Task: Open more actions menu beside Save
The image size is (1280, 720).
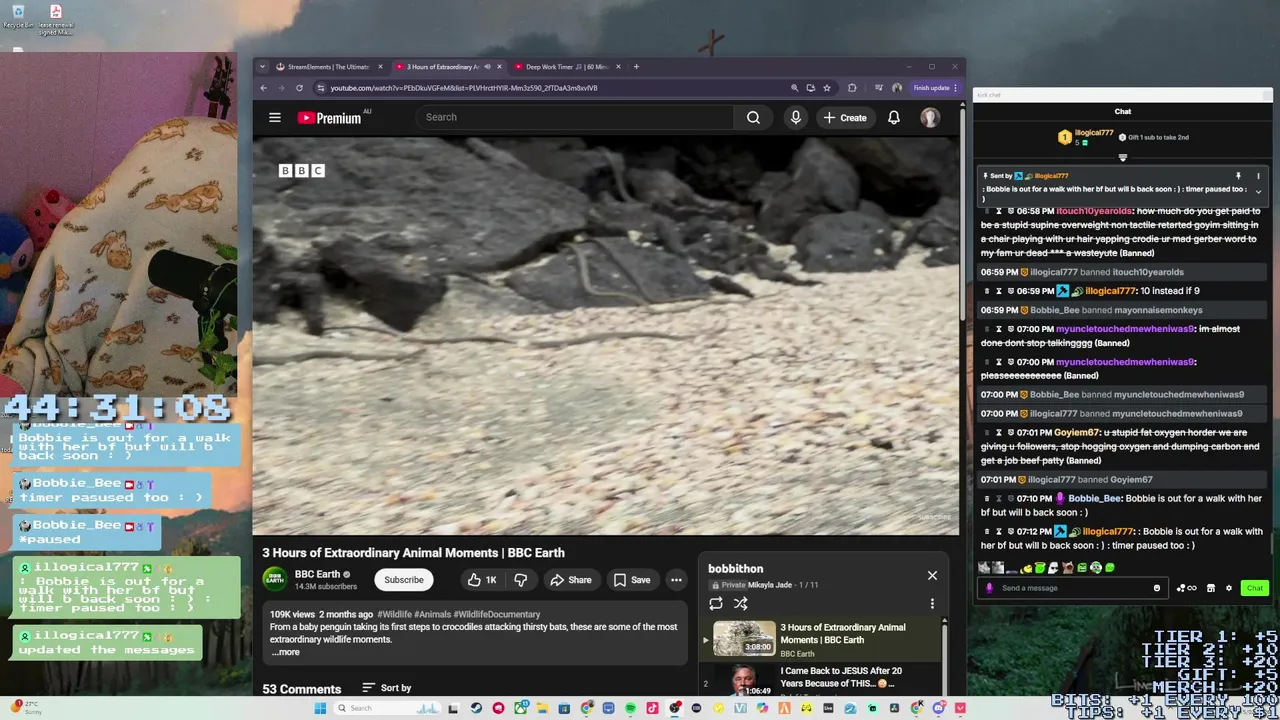Action: coord(676,580)
